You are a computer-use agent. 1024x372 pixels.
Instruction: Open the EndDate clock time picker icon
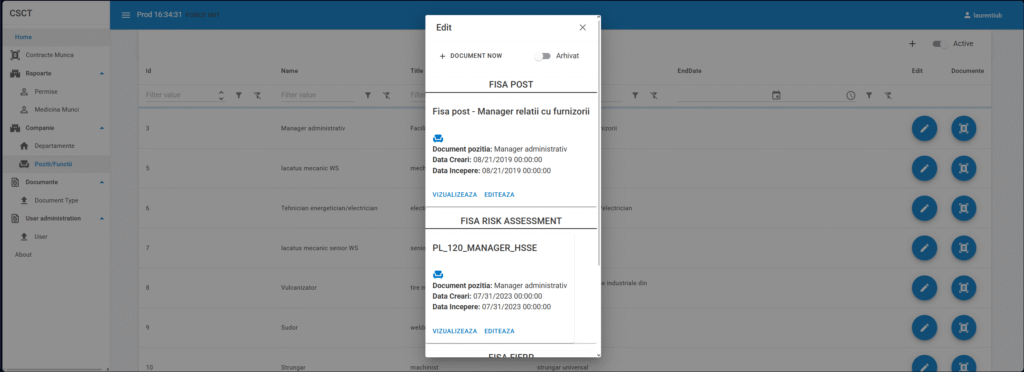point(851,95)
